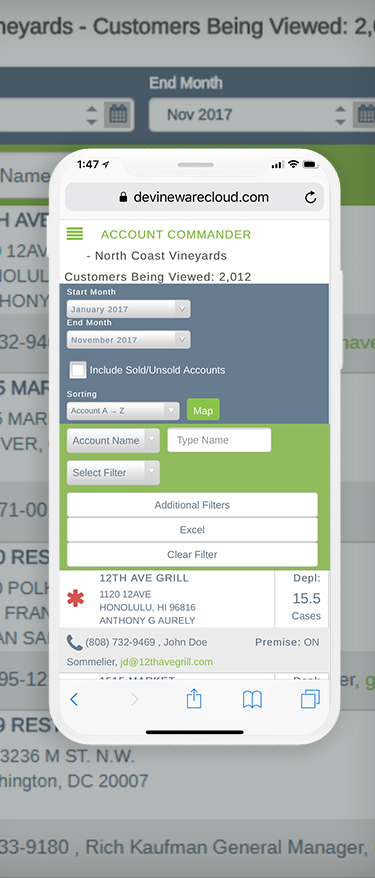Screen dimensions: 375x878
Task: Click the green Map button
Action: tap(203, 410)
